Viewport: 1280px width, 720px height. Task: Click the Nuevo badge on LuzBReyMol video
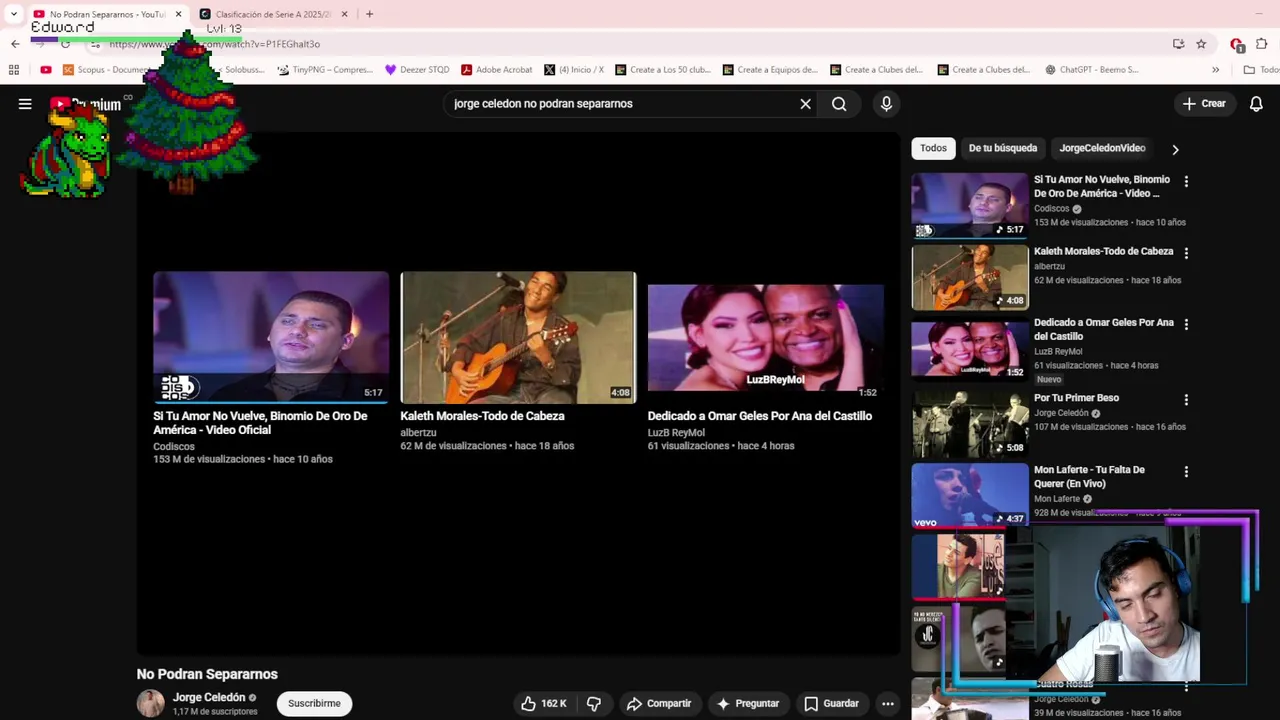pos(1049,380)
